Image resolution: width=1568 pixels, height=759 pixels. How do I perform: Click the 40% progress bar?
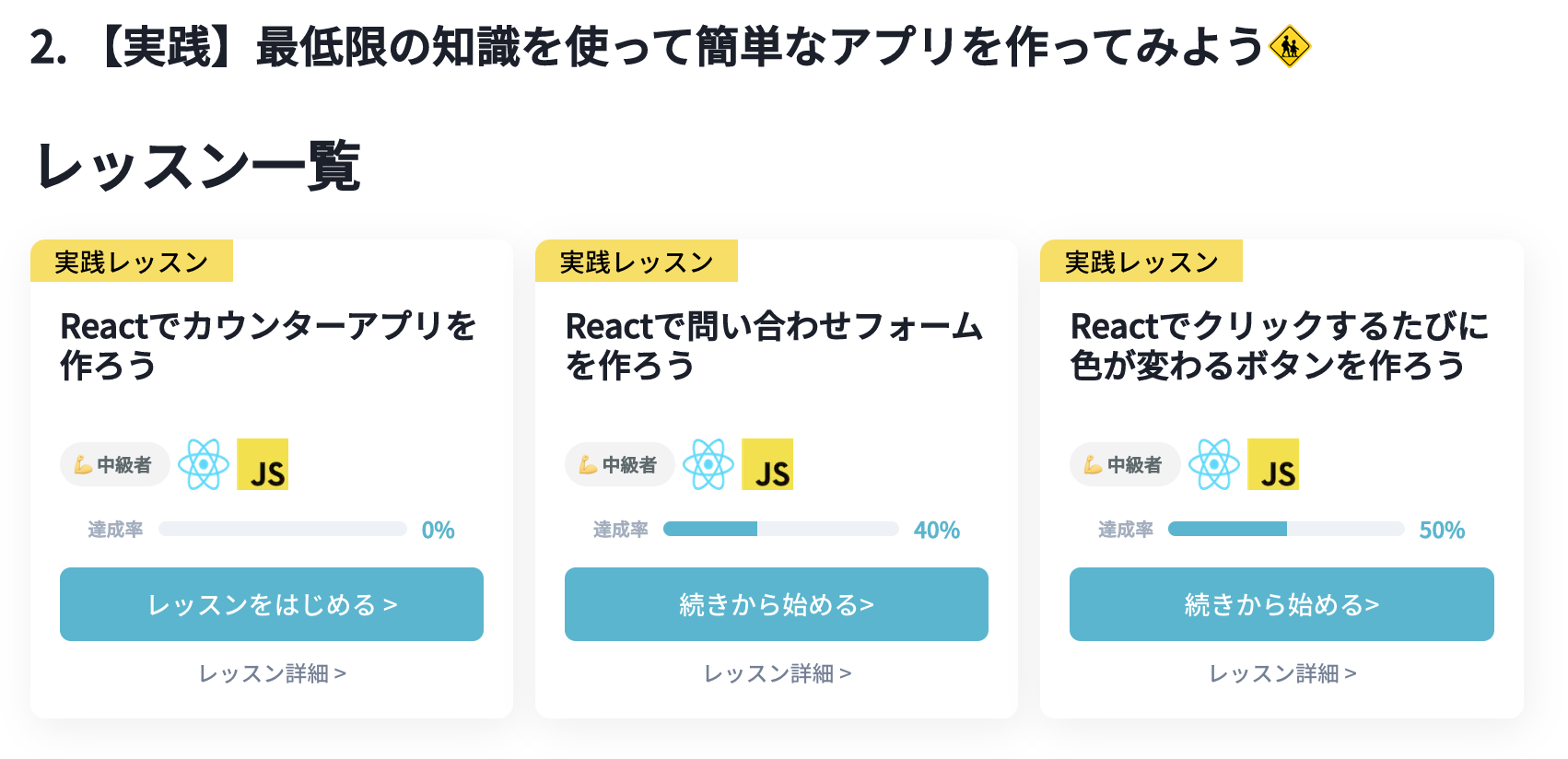pos(780,529)
